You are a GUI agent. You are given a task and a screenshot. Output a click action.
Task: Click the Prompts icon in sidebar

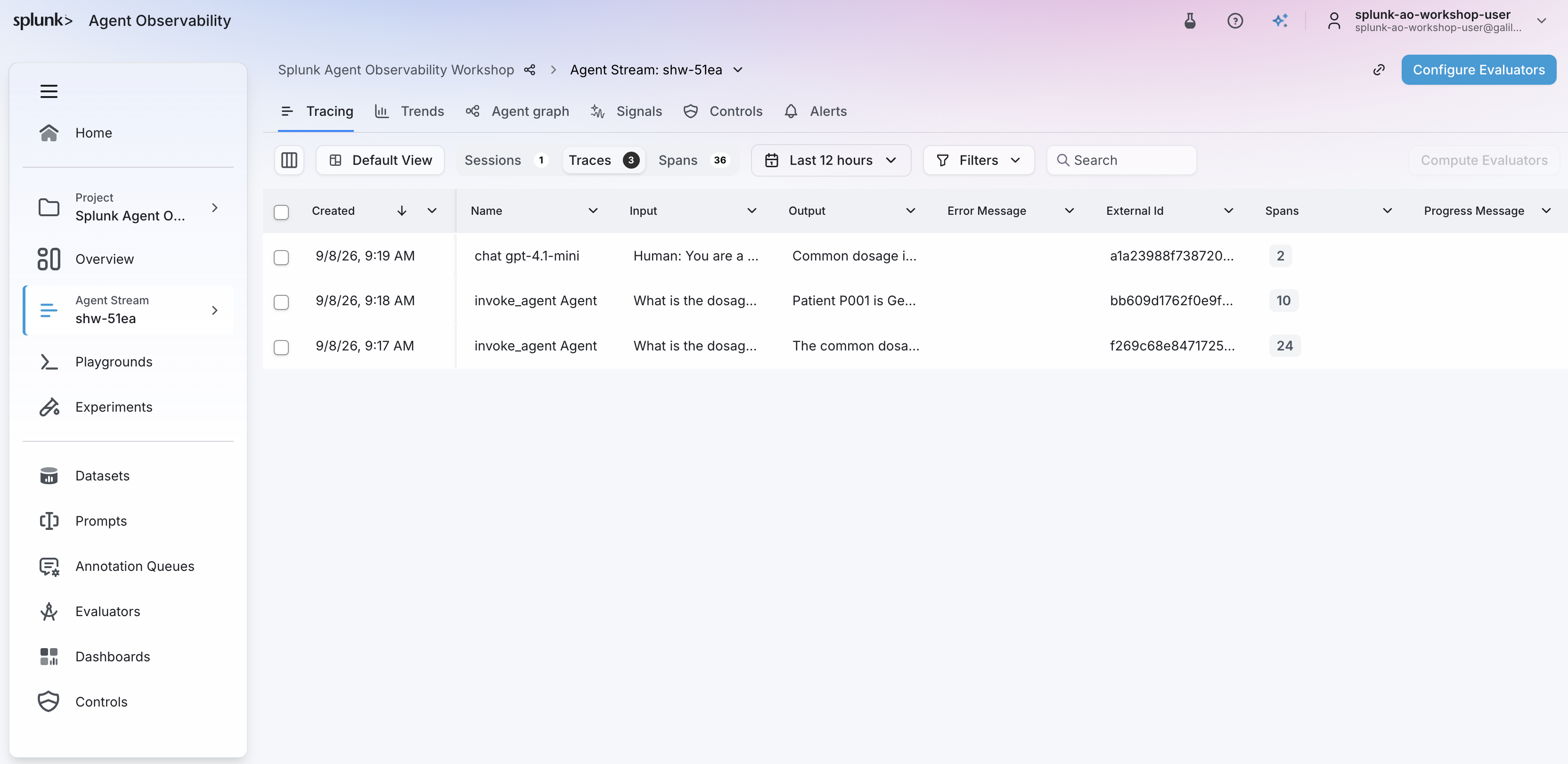49,521
